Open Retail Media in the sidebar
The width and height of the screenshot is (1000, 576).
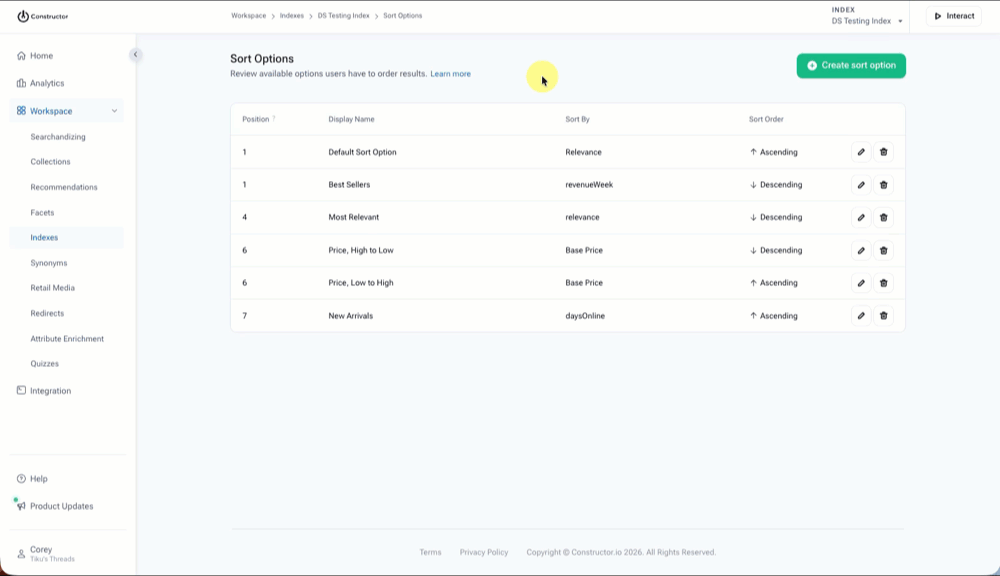52,288
